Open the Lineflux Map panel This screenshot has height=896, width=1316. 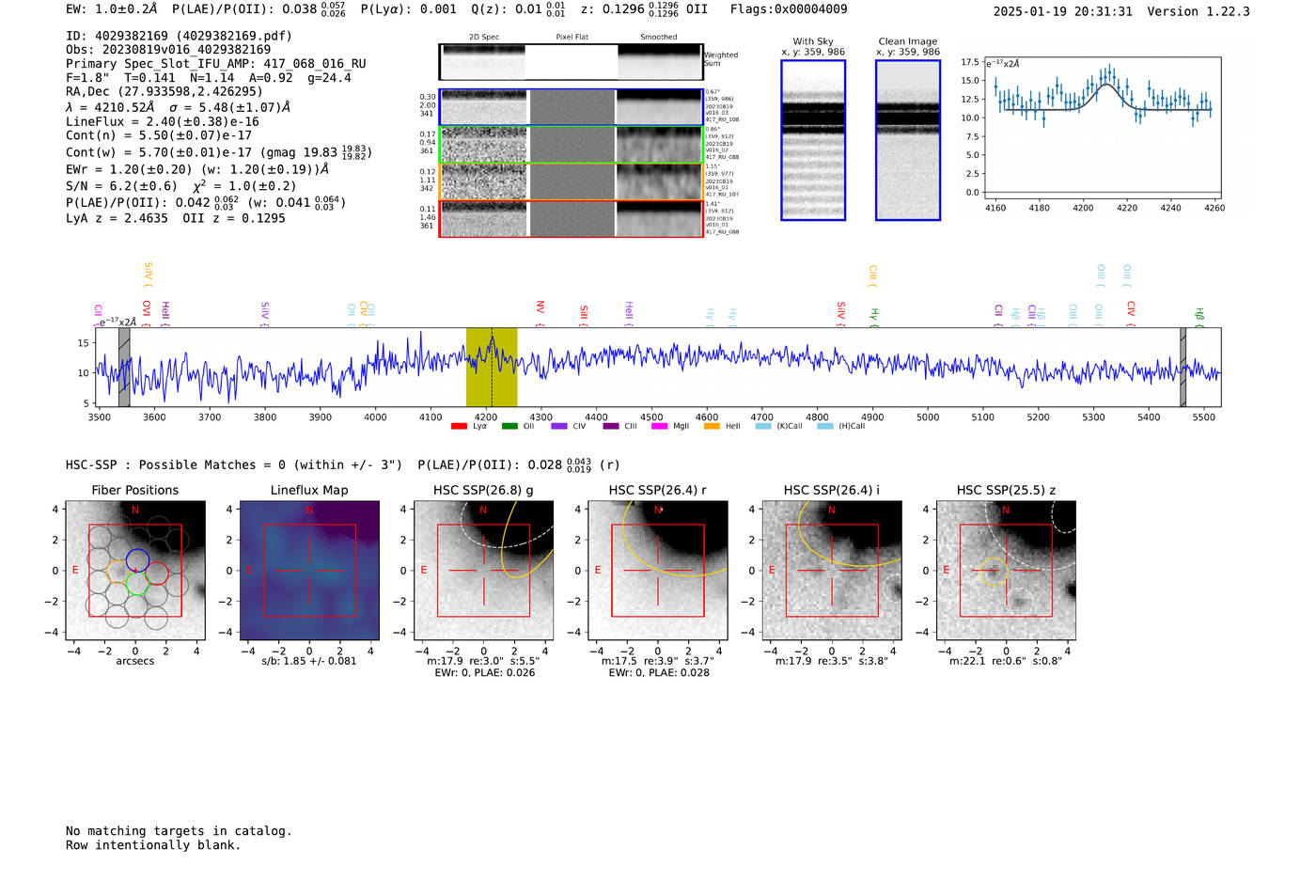pos(309,571)
